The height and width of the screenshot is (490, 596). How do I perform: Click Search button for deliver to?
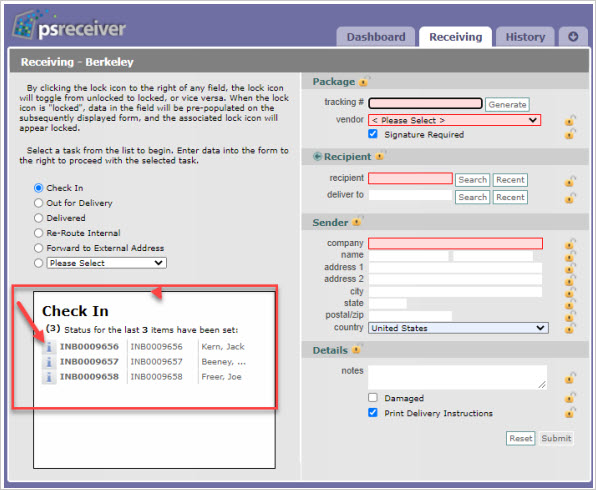click(x=472, y=197)
